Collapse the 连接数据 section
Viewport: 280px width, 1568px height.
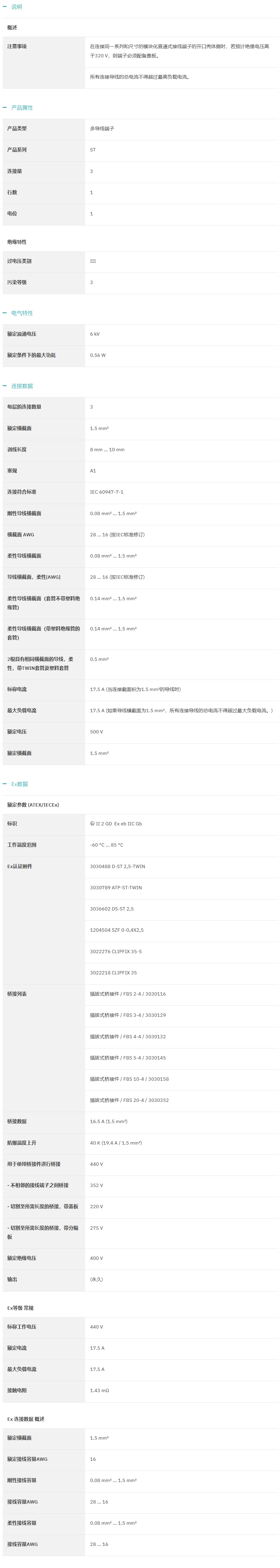pos(18,386)
